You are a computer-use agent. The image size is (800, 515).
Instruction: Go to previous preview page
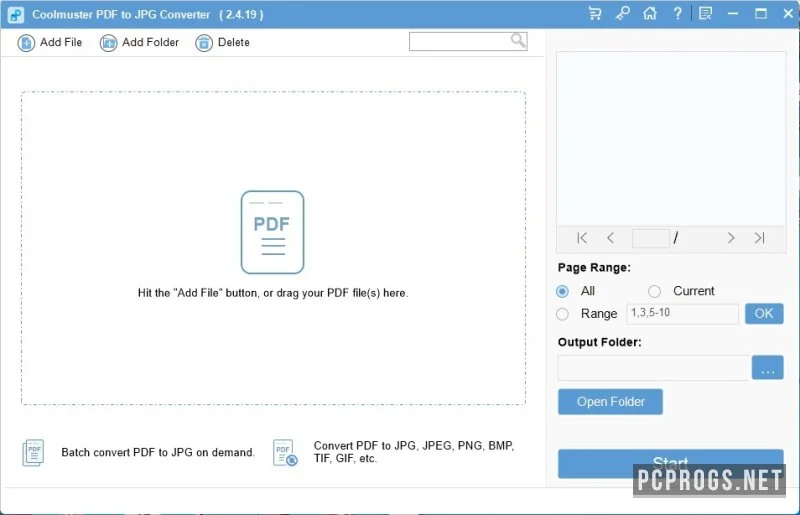coord(610,238)
